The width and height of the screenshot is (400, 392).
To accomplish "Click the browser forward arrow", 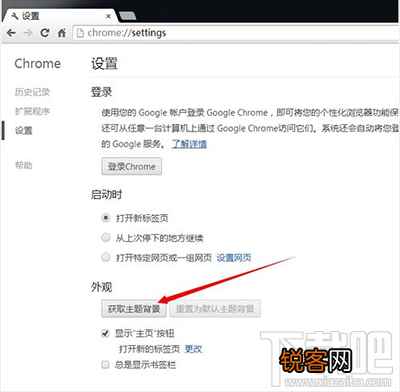I will pyautogui.click(x=28, y=33).
